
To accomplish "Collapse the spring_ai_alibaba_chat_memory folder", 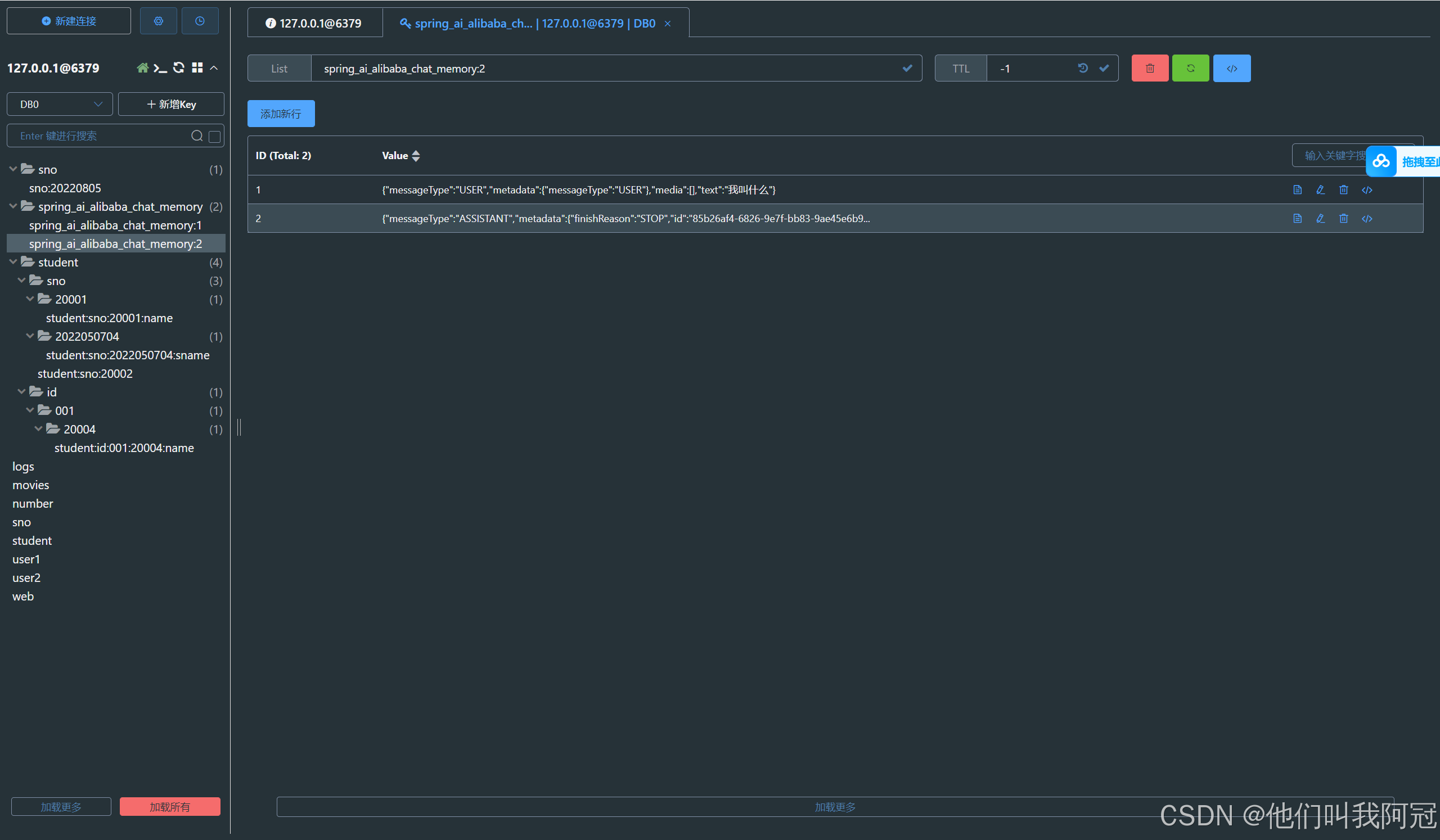I will pos(13,206).
